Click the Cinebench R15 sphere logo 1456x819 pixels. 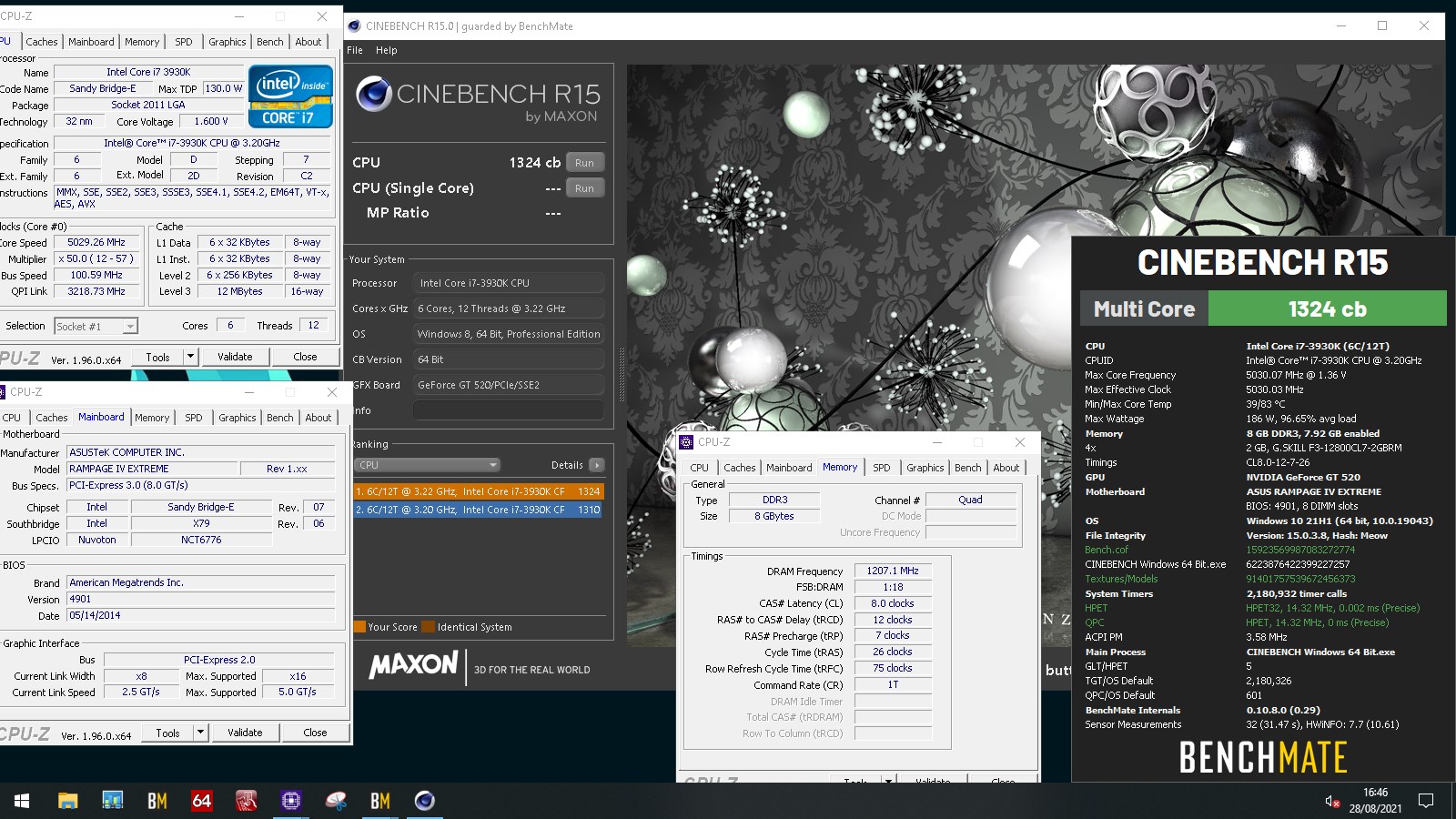click(x=374, y=95)
